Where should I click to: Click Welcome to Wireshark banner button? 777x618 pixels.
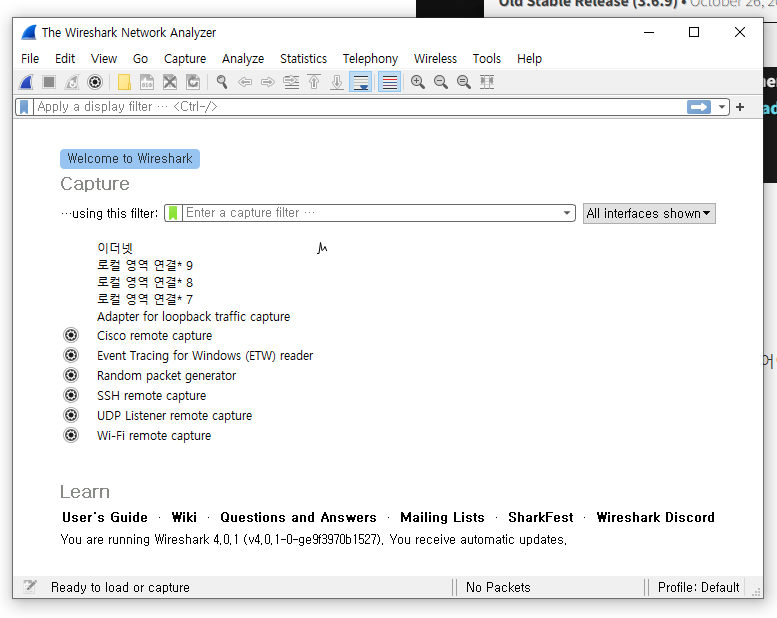(130, 159)
